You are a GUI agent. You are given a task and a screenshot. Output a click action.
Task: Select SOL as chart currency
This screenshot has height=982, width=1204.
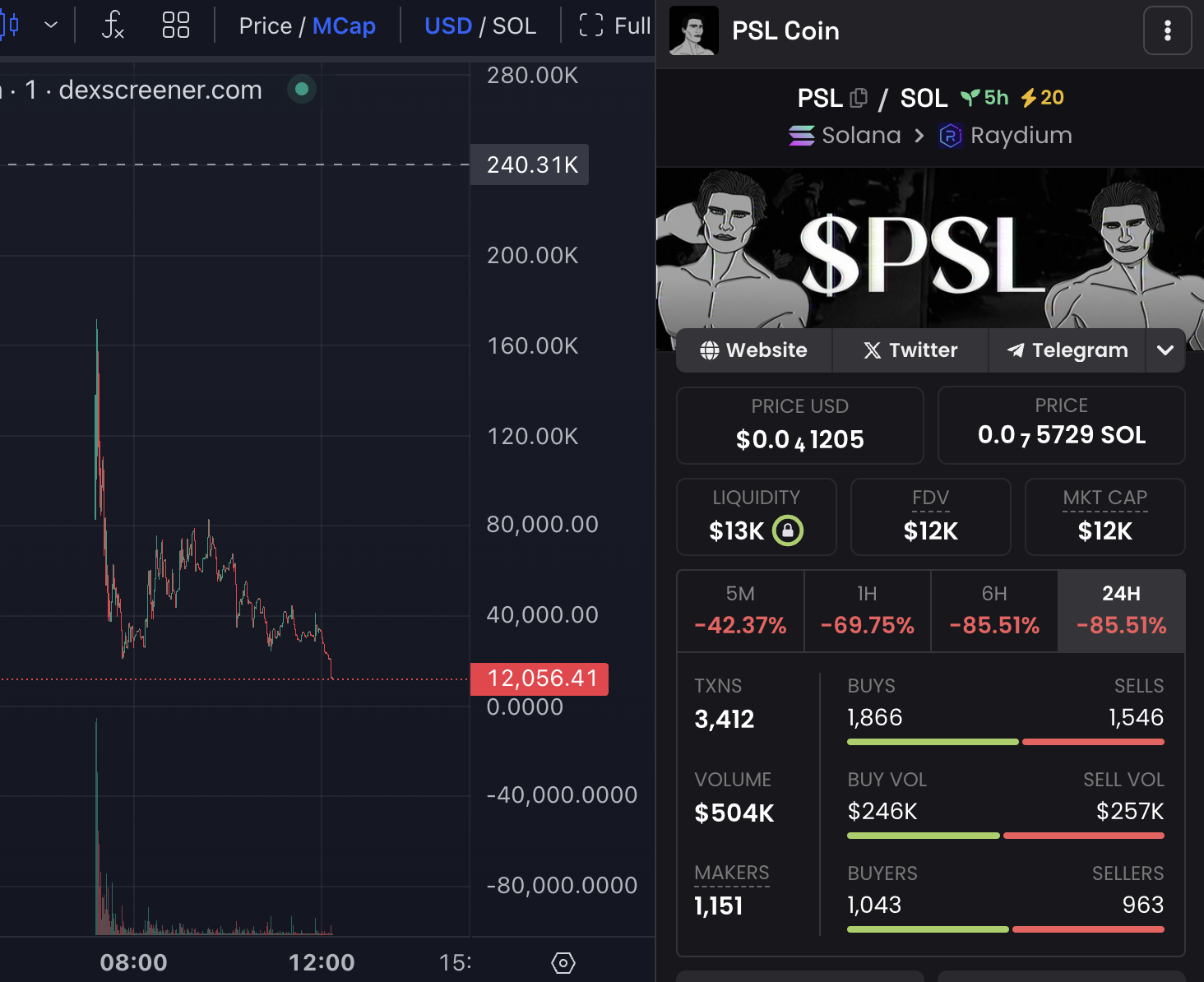point(514,25)
